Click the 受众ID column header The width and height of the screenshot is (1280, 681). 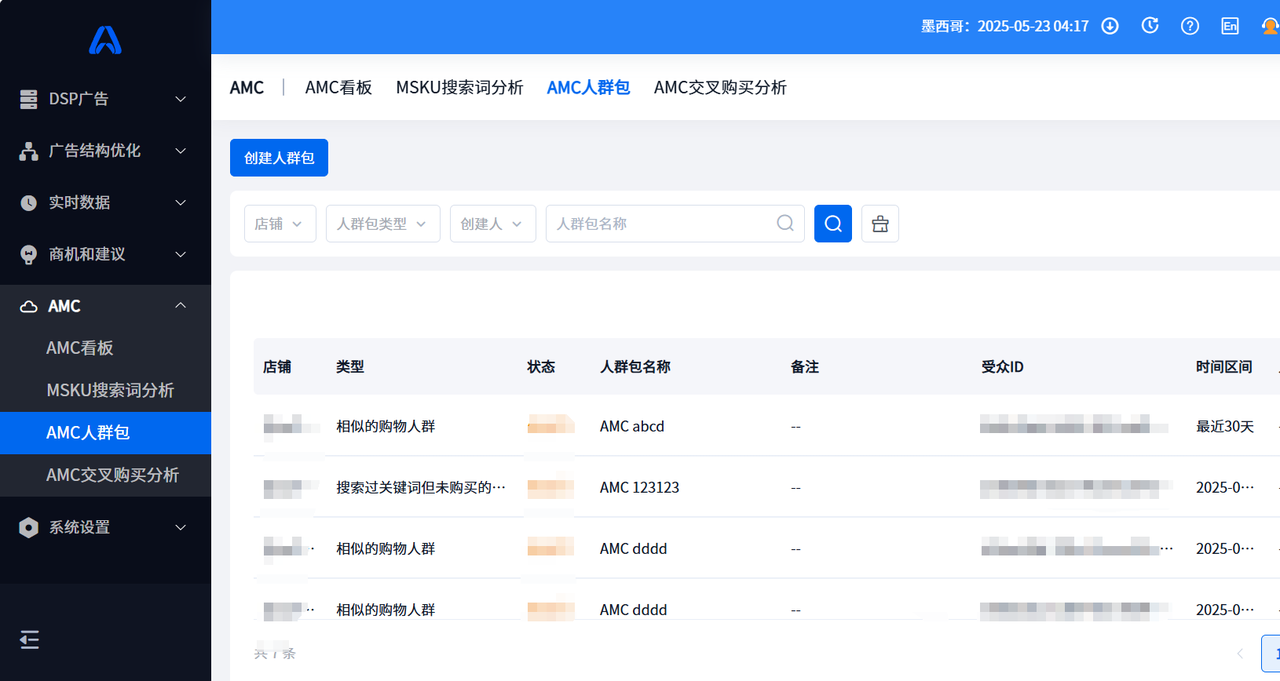tap(1003, 367)
